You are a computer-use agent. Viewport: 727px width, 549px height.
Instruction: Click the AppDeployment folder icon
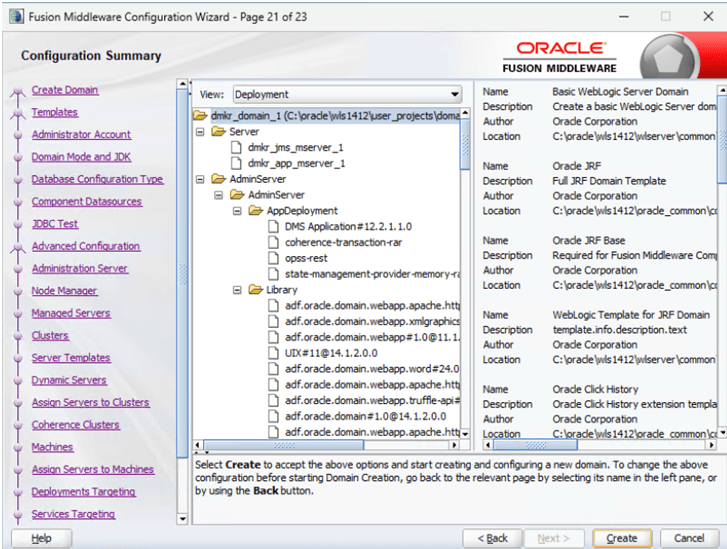point(255,211)
